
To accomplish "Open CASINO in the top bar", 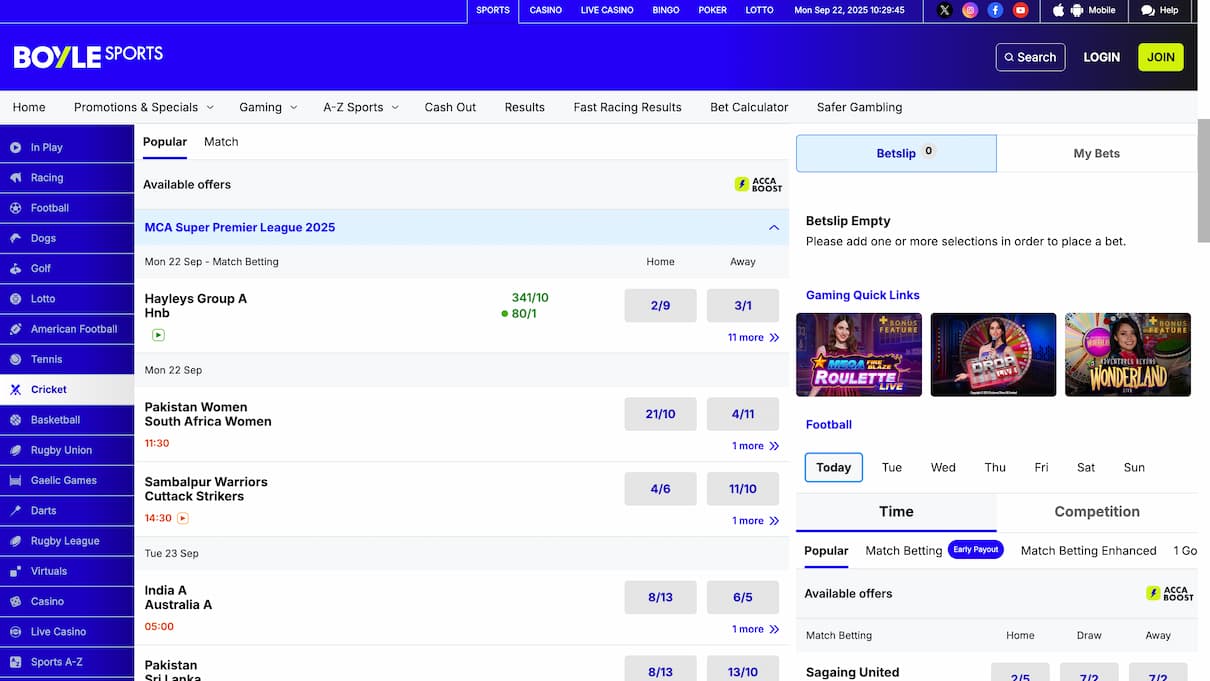I will pos(546,10).
